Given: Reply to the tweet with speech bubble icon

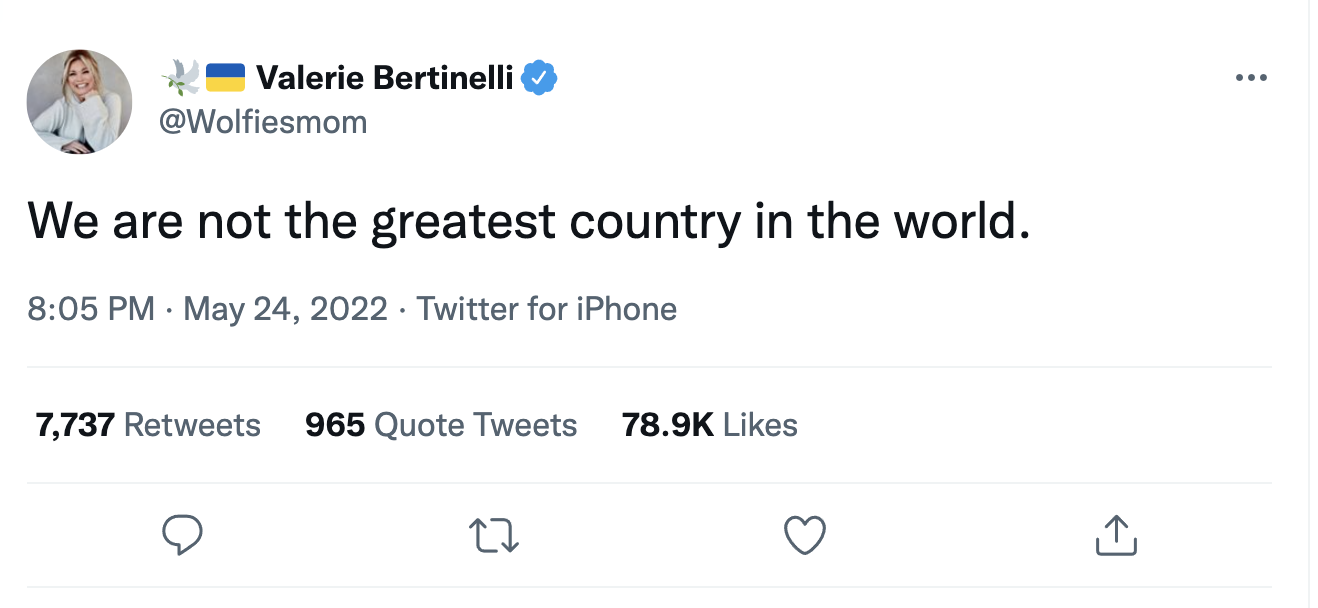Looking at the screenshot, I should tap(182, 535).
